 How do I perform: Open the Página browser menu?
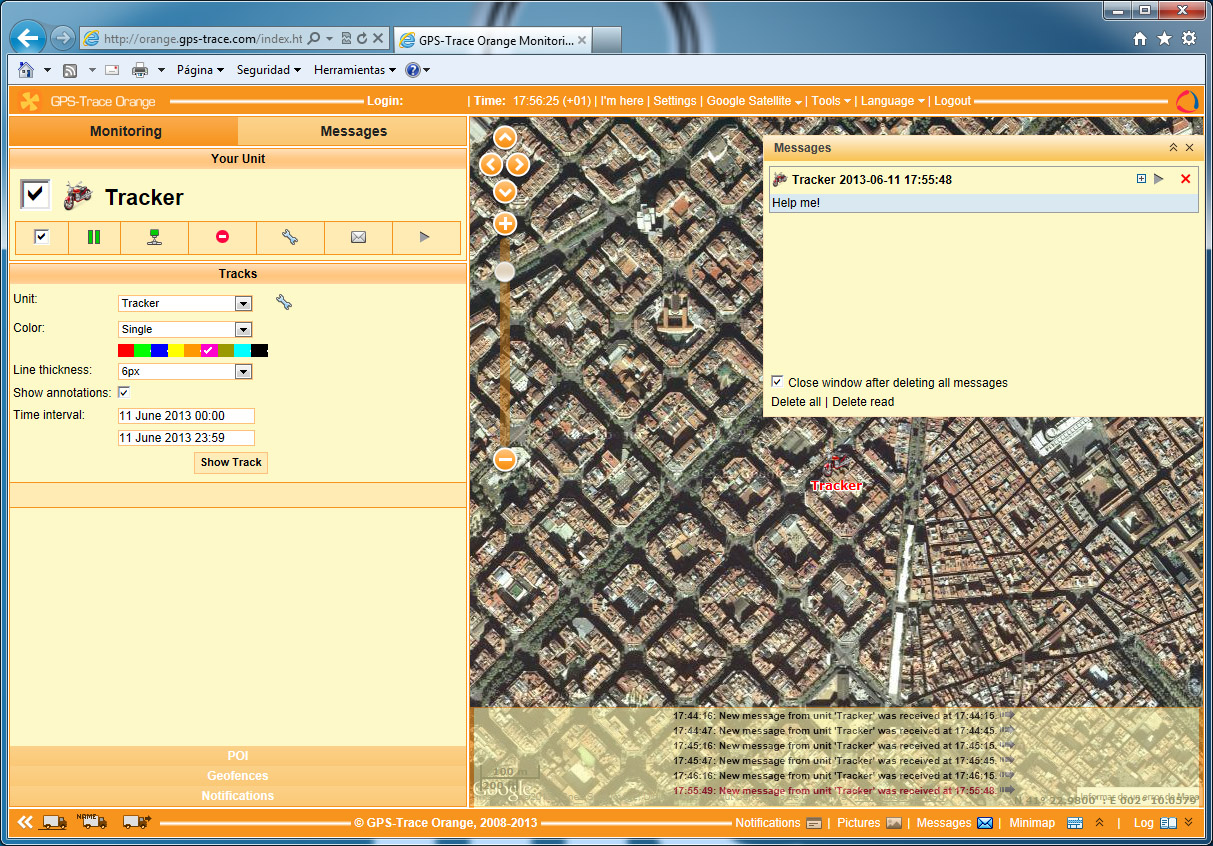(201, 70)
